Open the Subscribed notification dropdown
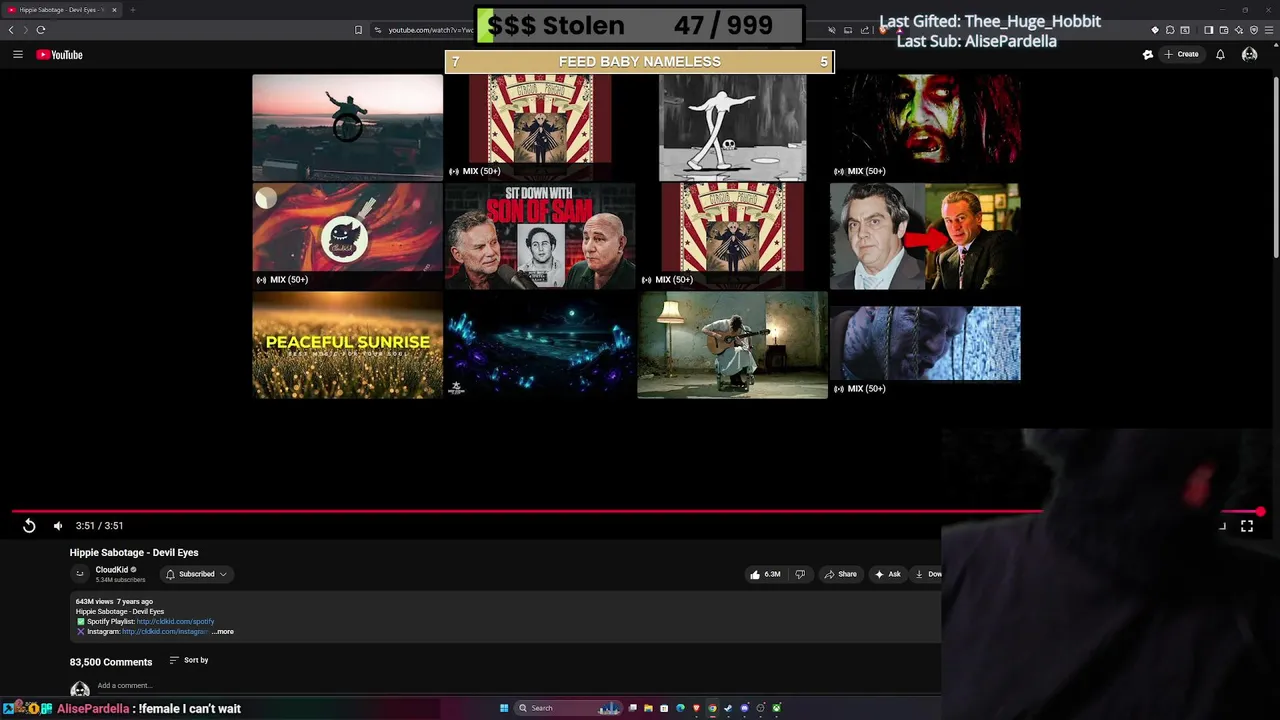 (x=197, y=574)
